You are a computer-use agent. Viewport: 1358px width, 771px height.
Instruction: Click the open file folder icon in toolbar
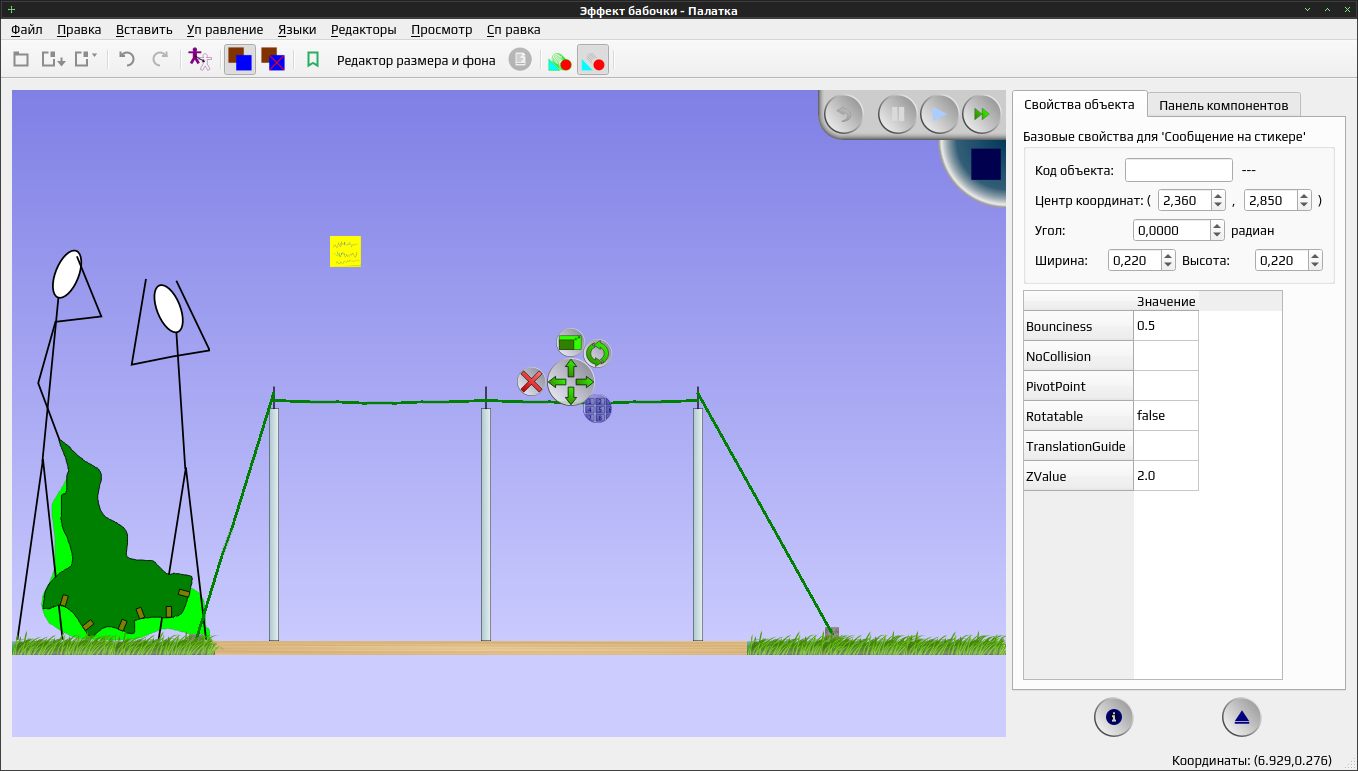tap(21, 60)
